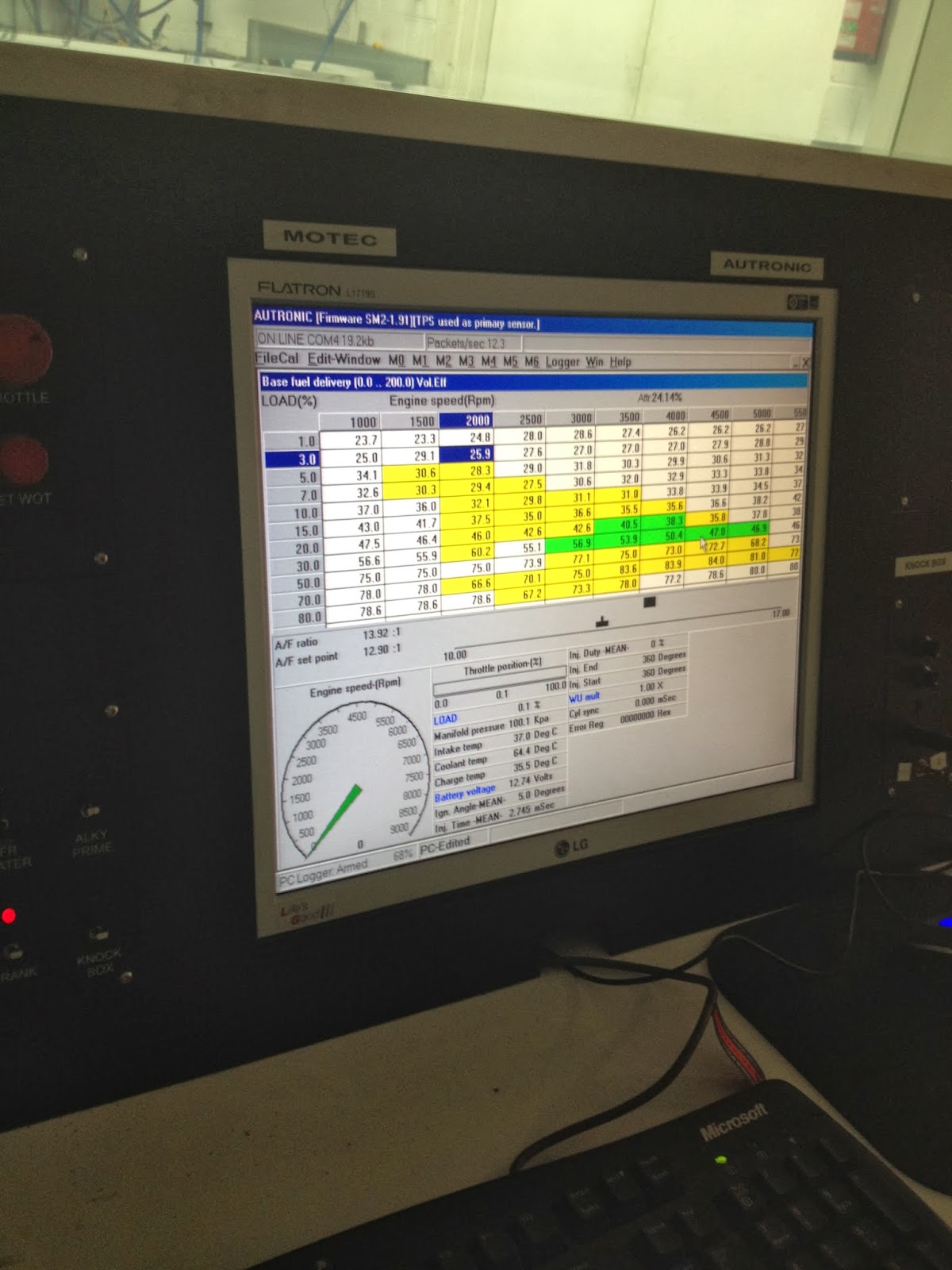Open the File menu
This screenshot has height=1270, width=952.
266,359
